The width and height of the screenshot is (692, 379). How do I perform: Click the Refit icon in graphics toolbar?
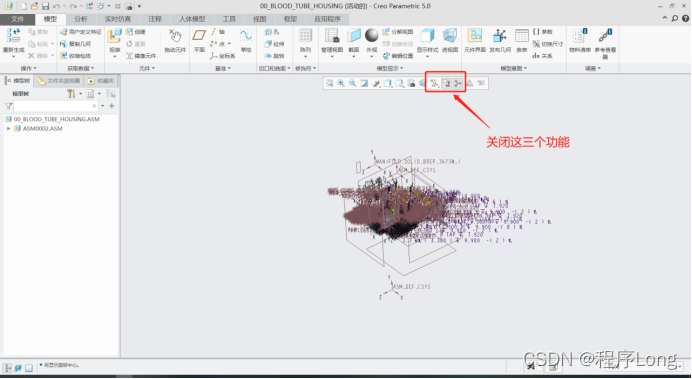330,83
